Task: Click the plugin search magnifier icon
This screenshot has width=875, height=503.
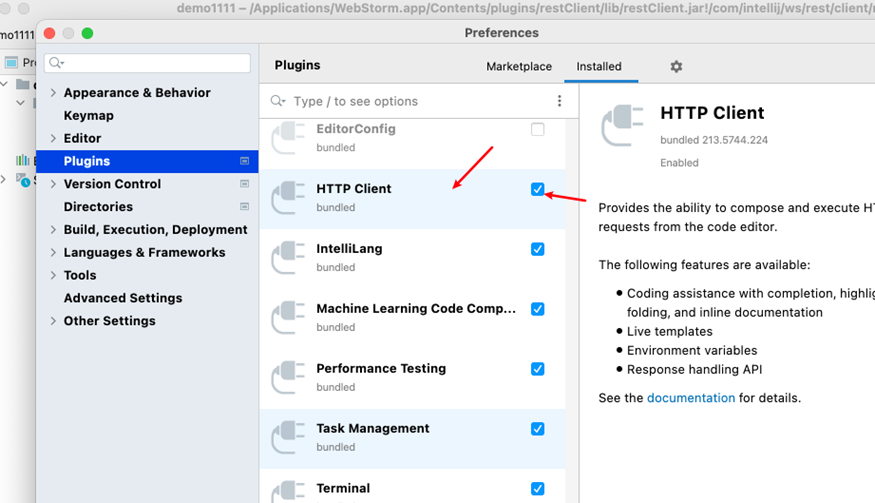Action: click(x=277, y=101)
